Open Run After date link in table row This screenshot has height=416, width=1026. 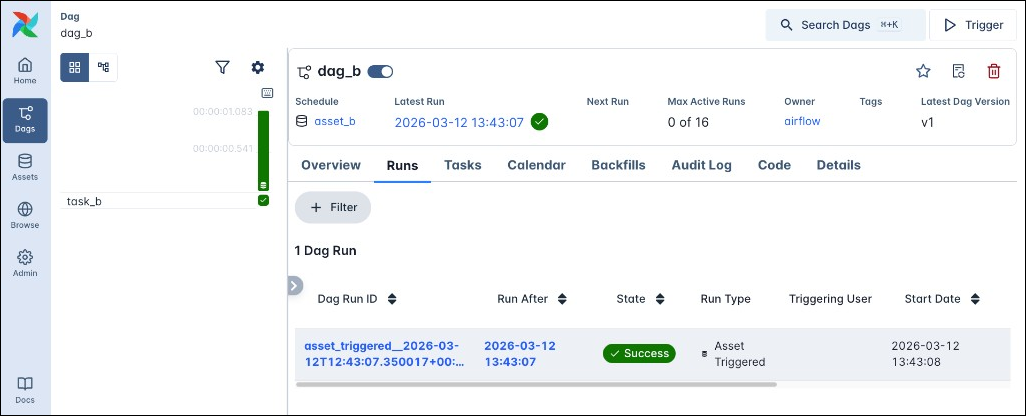(x=520, y=354)
